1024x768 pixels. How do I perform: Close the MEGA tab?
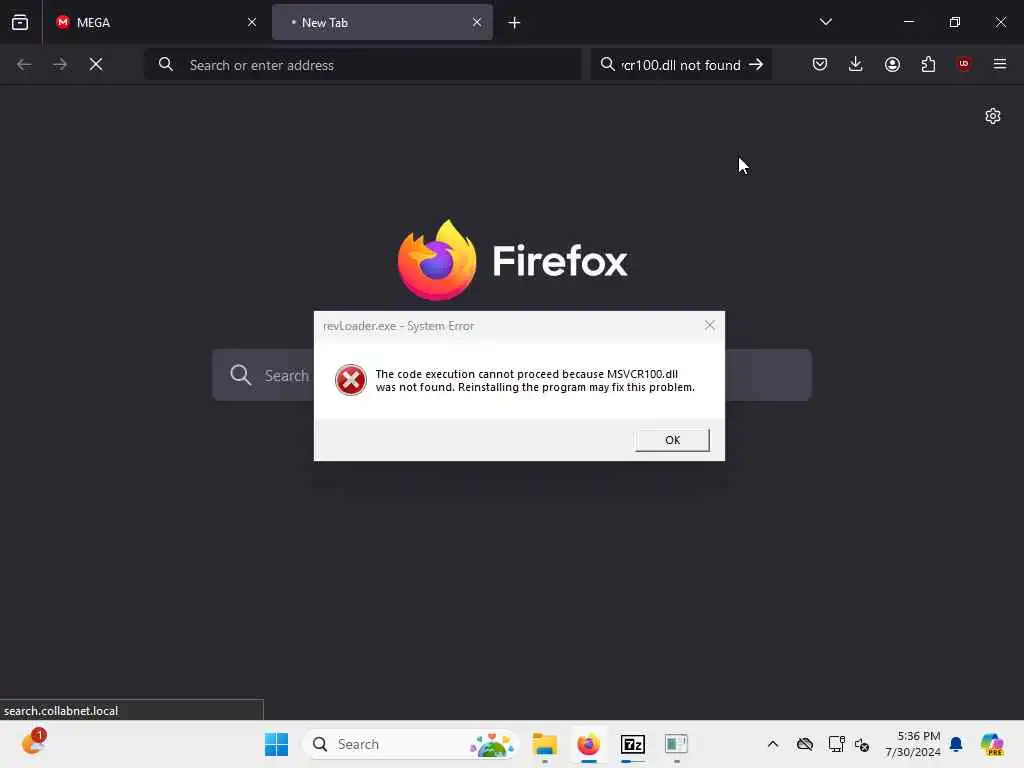252,22
